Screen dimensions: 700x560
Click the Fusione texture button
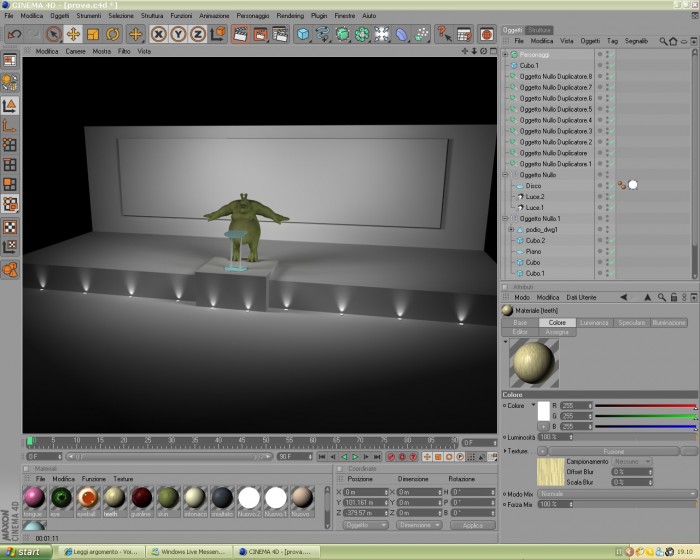tap(614, 451)
